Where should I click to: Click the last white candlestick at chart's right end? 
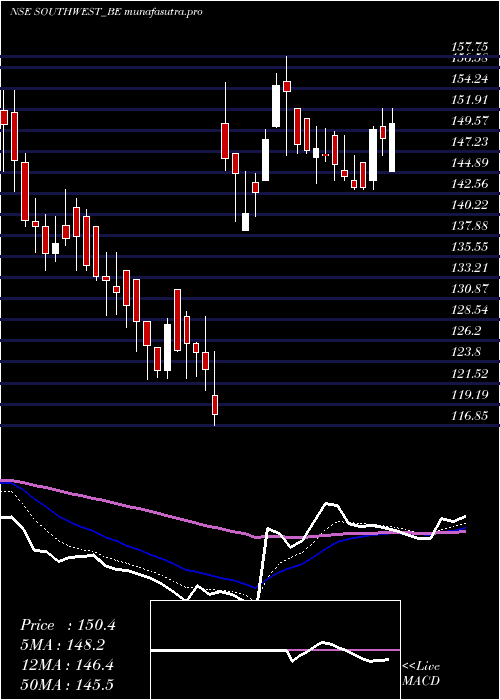point(392,148)
